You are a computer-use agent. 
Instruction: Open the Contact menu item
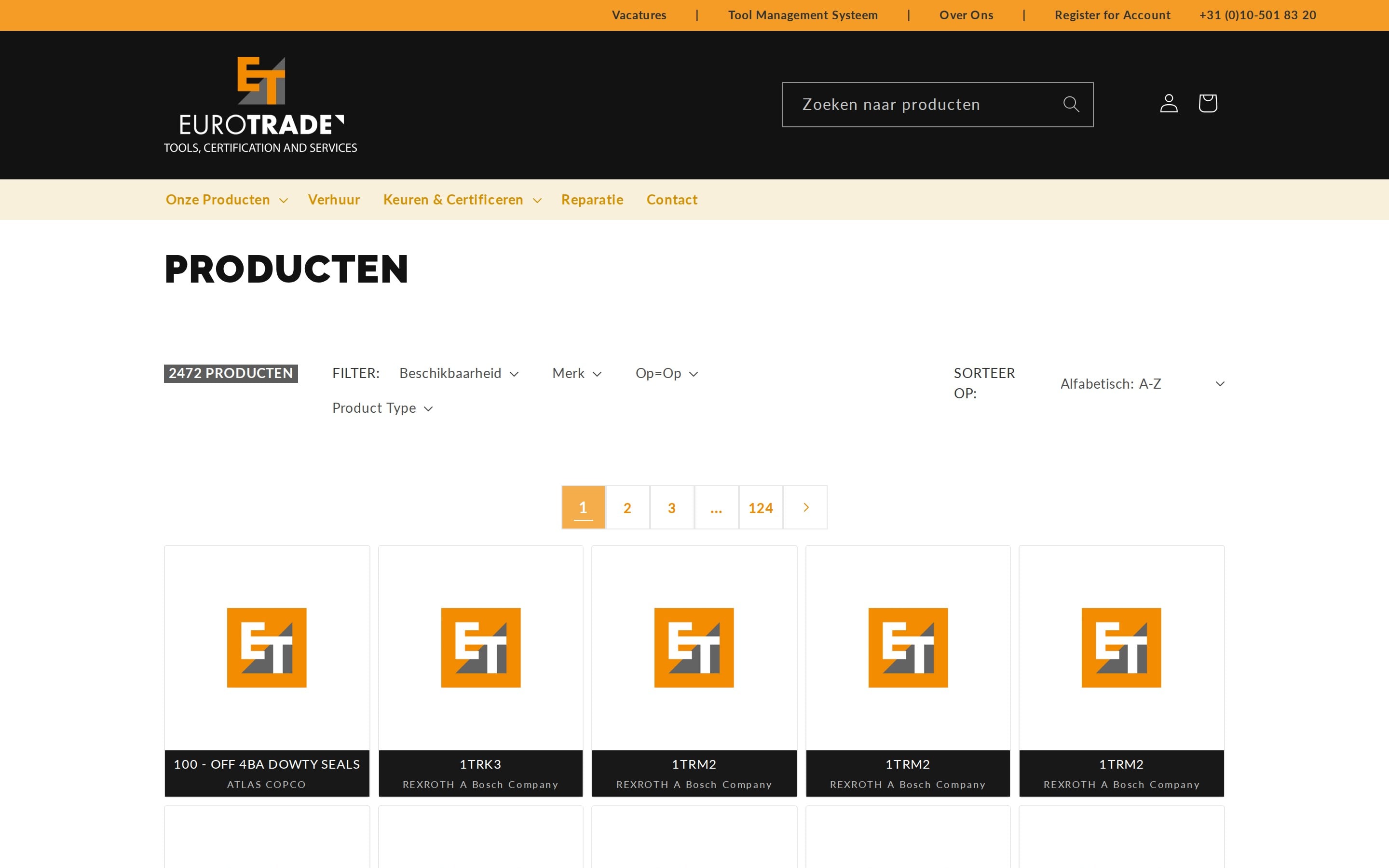point(671,200)
